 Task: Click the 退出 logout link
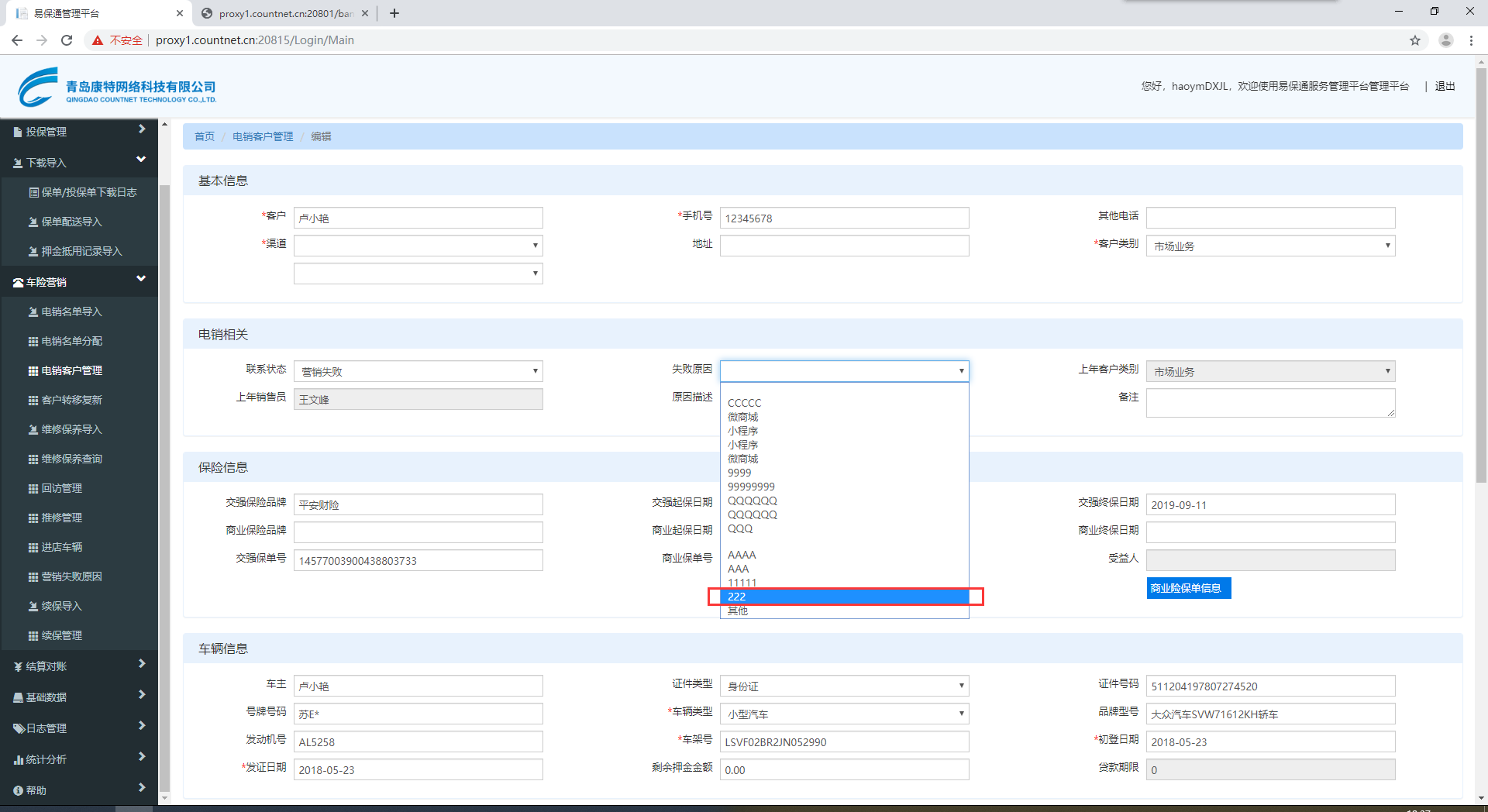(1445, 87)
